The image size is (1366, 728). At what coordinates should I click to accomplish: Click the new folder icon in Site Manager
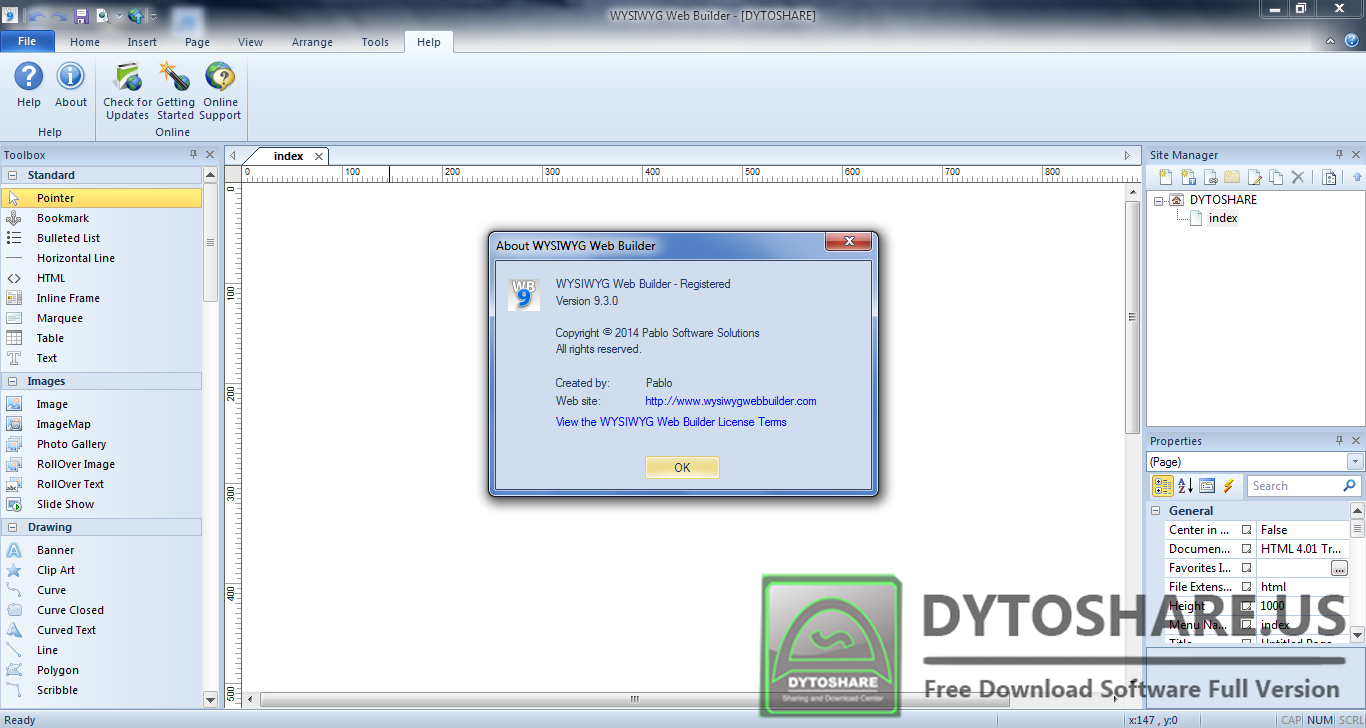(x=1232, y=177)
